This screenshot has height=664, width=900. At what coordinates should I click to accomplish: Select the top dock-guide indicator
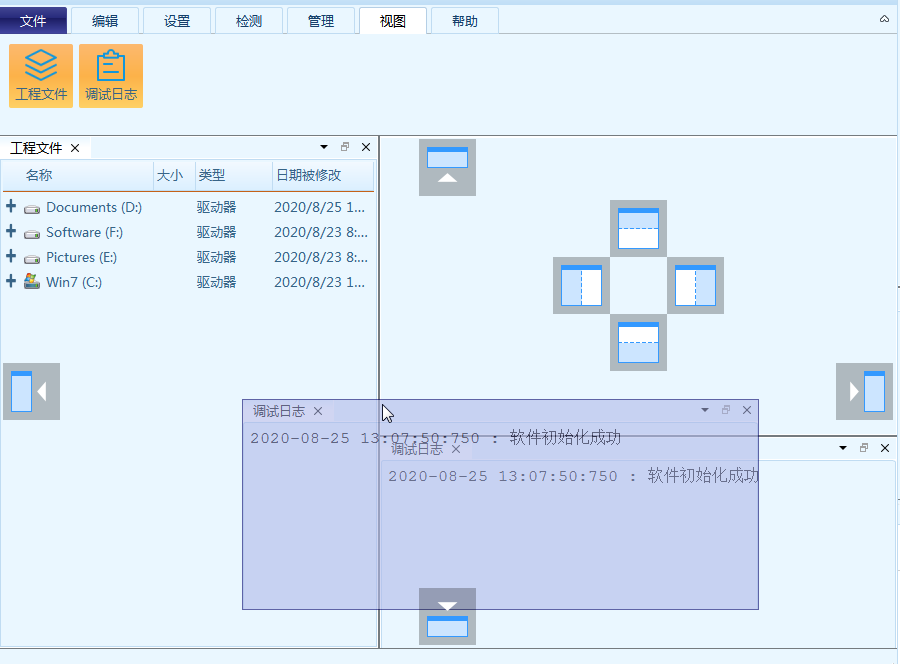[x=637, y=228]
